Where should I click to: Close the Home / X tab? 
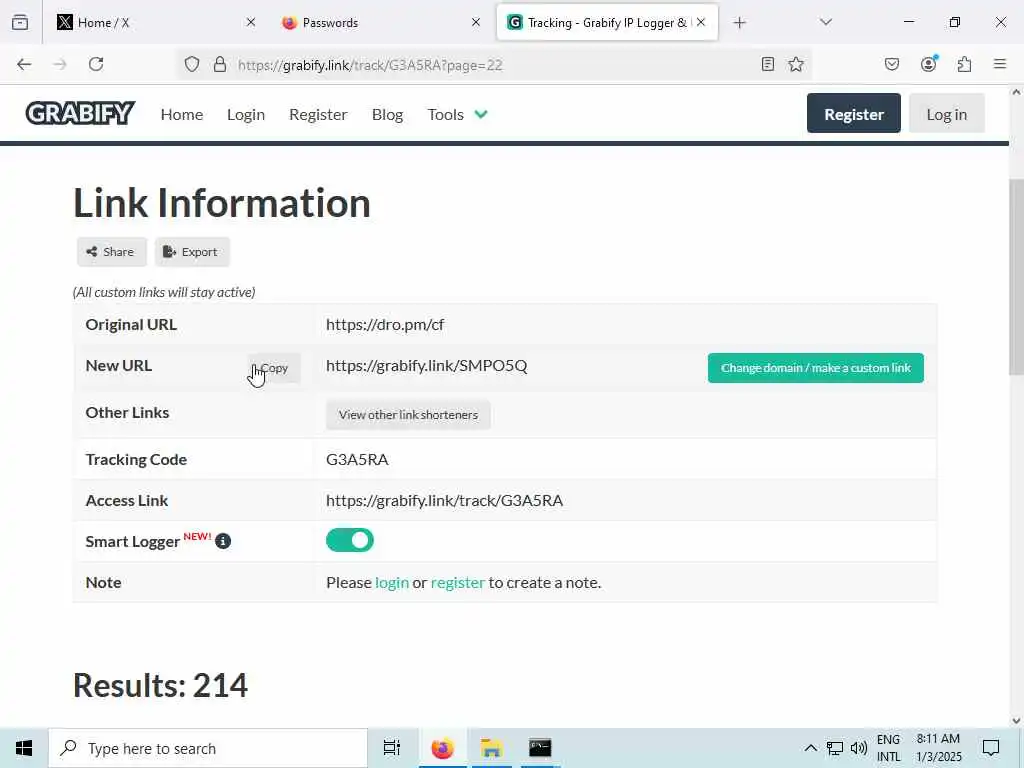[251, 22]
